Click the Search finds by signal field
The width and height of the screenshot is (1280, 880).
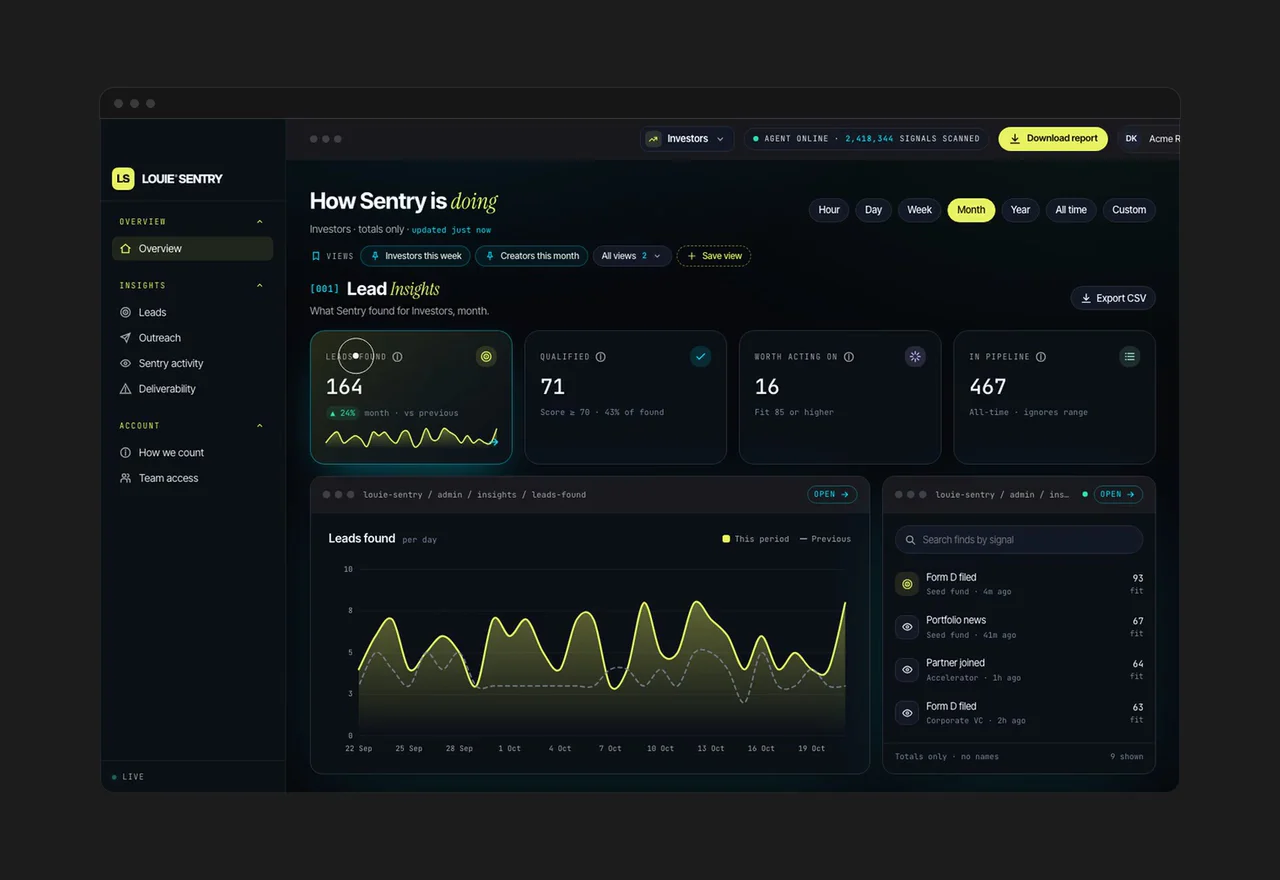pos(1019,540)
